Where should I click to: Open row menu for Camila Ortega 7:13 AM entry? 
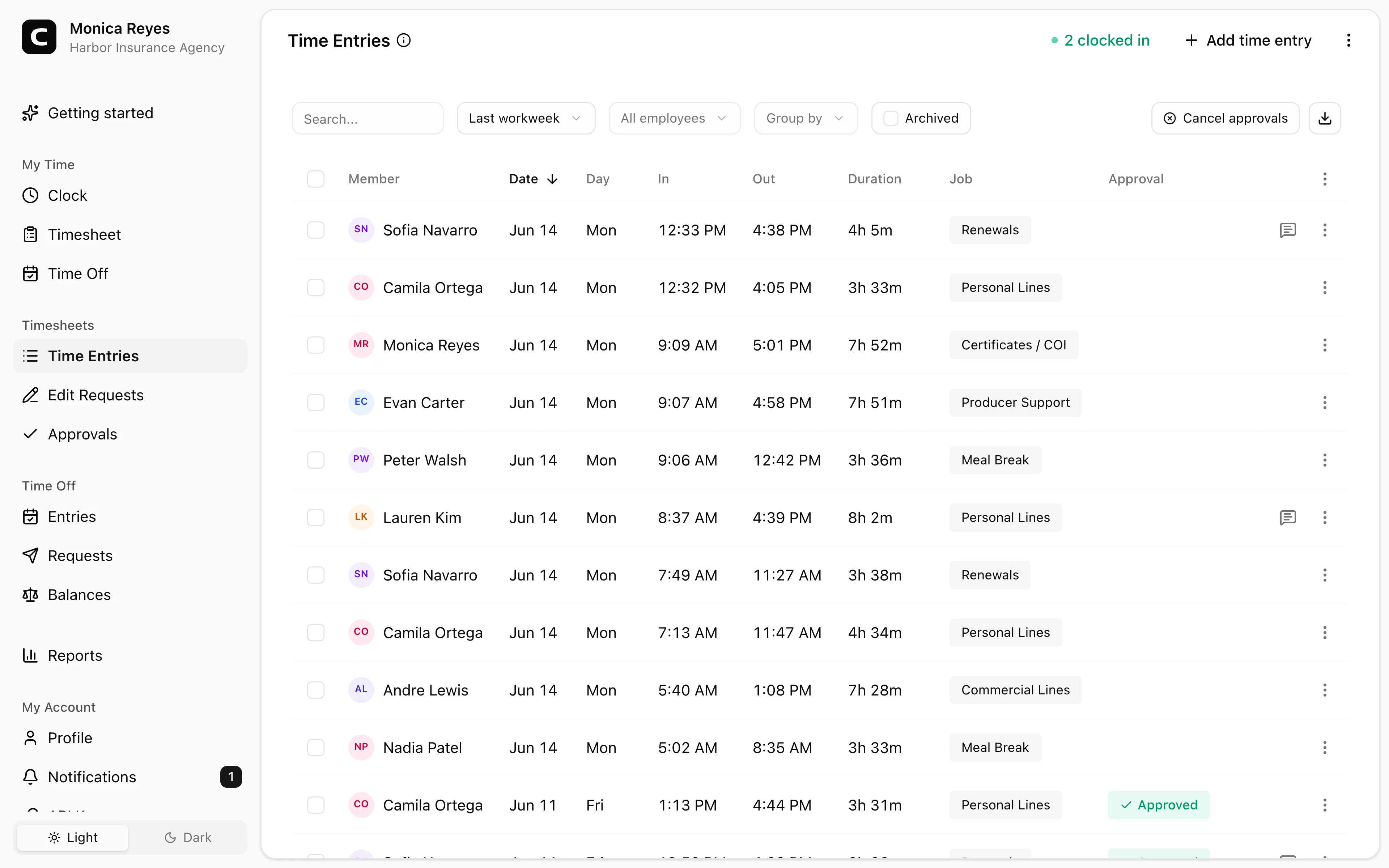click(1325, 633)
